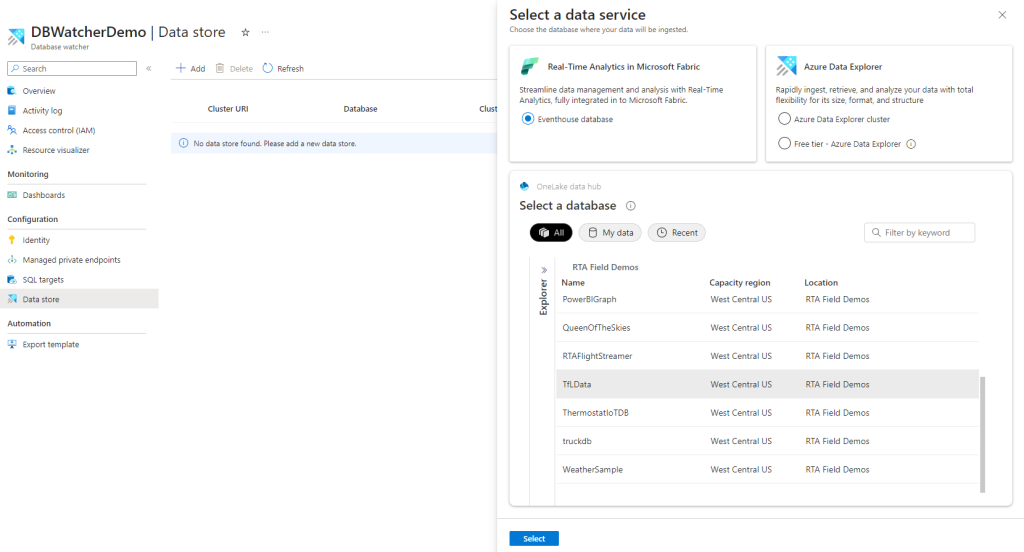This screenshot has height=552, width=1024.
Task: Sort databases by Name column
Action: (x=573, y=283)
